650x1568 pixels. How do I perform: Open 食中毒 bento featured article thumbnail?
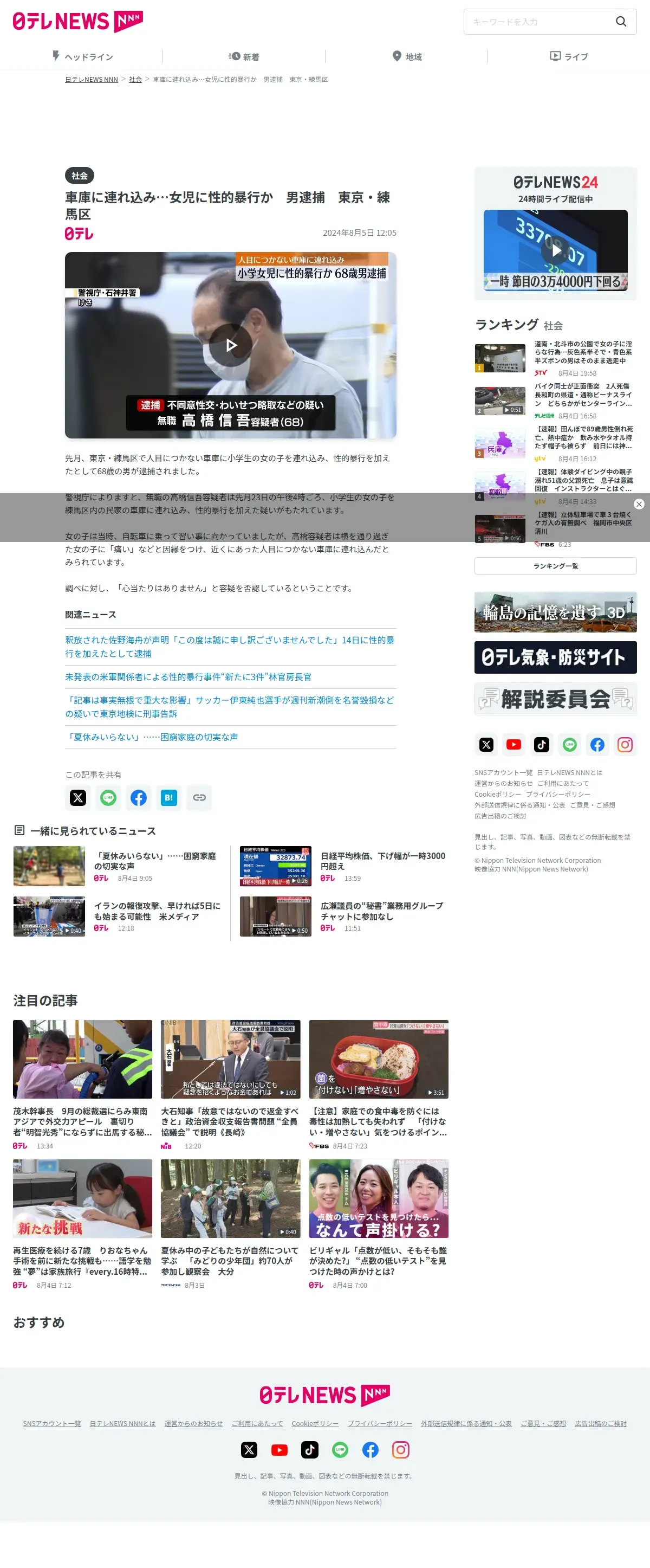tap(379, 1059)
